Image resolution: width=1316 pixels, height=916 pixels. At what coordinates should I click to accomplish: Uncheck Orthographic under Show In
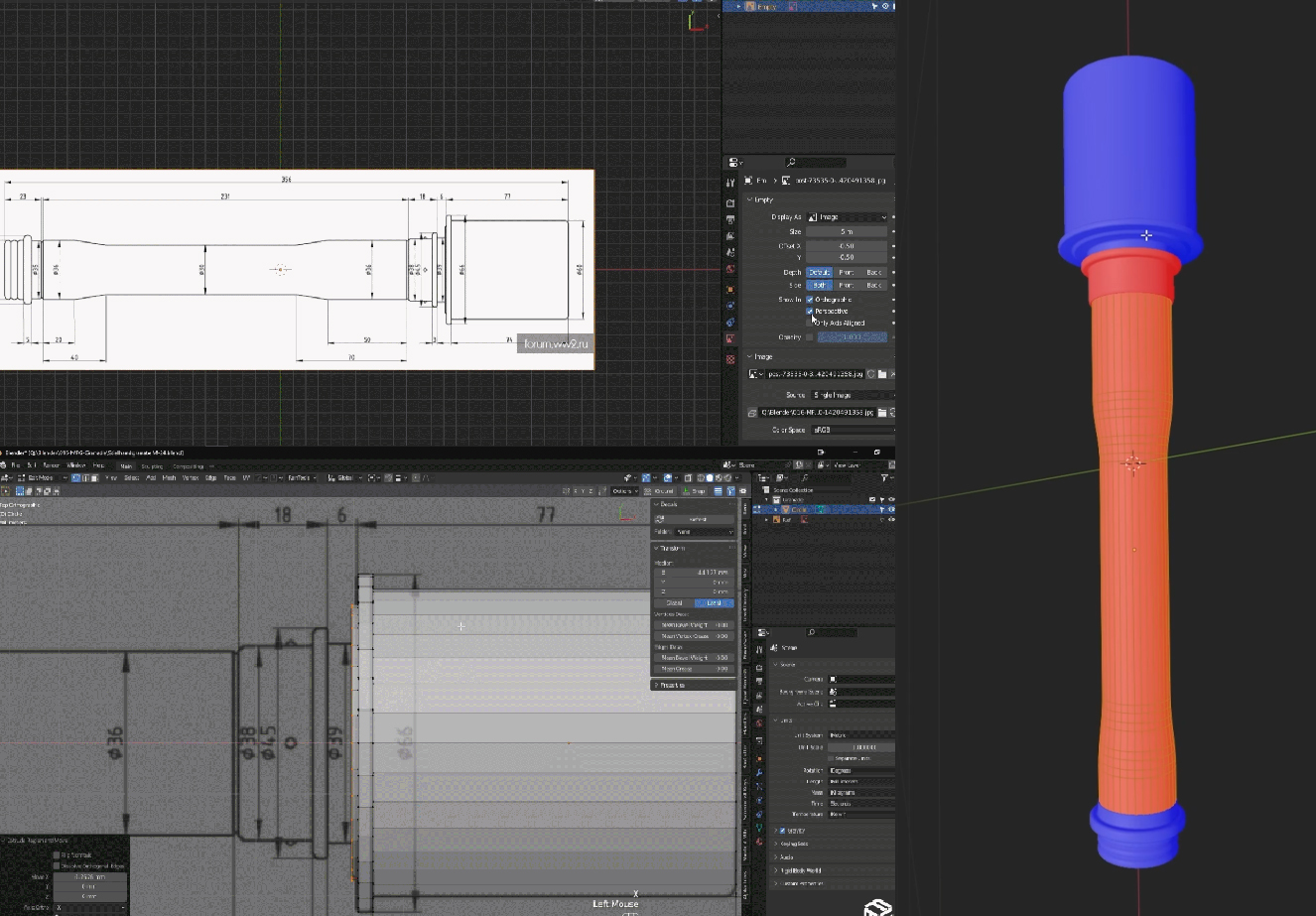click(x=810, y=299)
